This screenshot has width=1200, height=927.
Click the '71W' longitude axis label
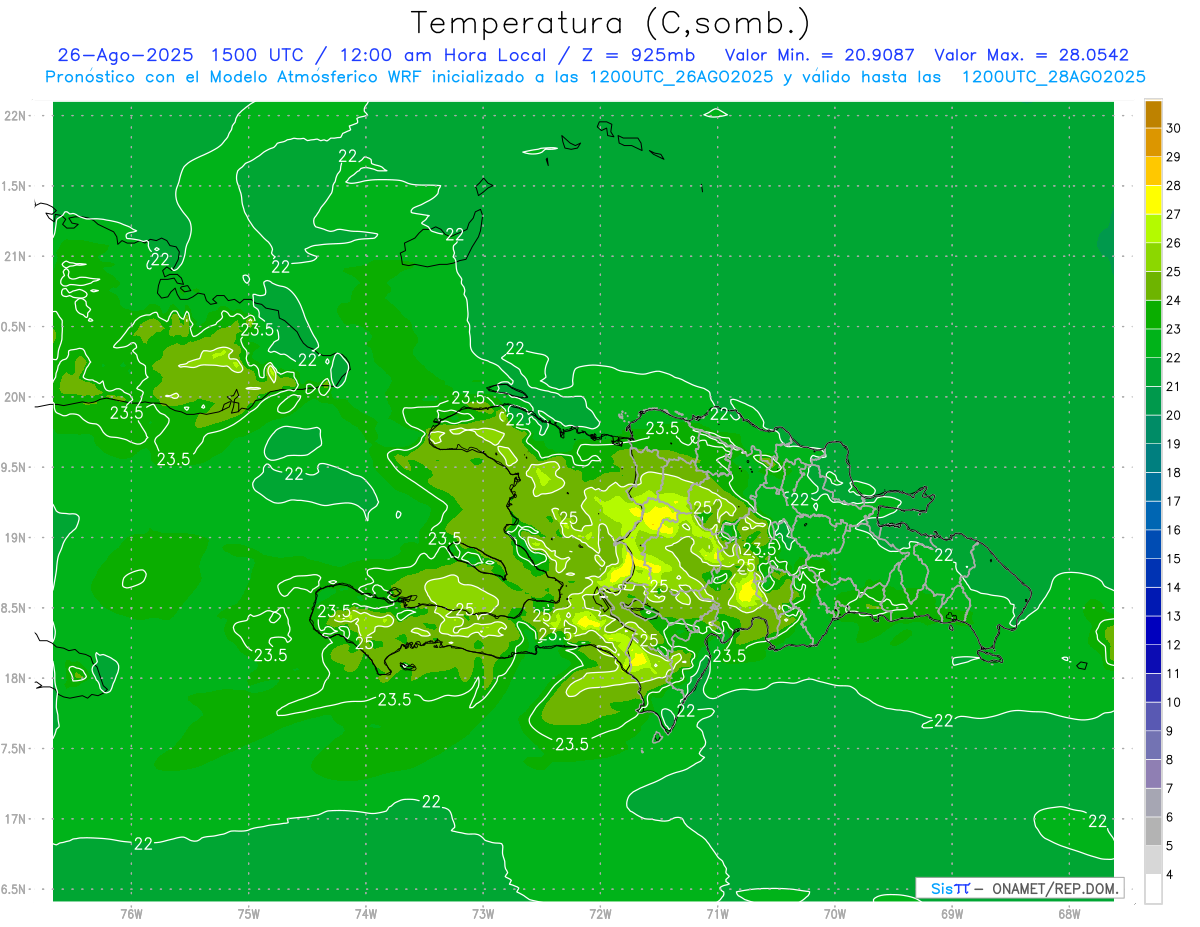717,914
